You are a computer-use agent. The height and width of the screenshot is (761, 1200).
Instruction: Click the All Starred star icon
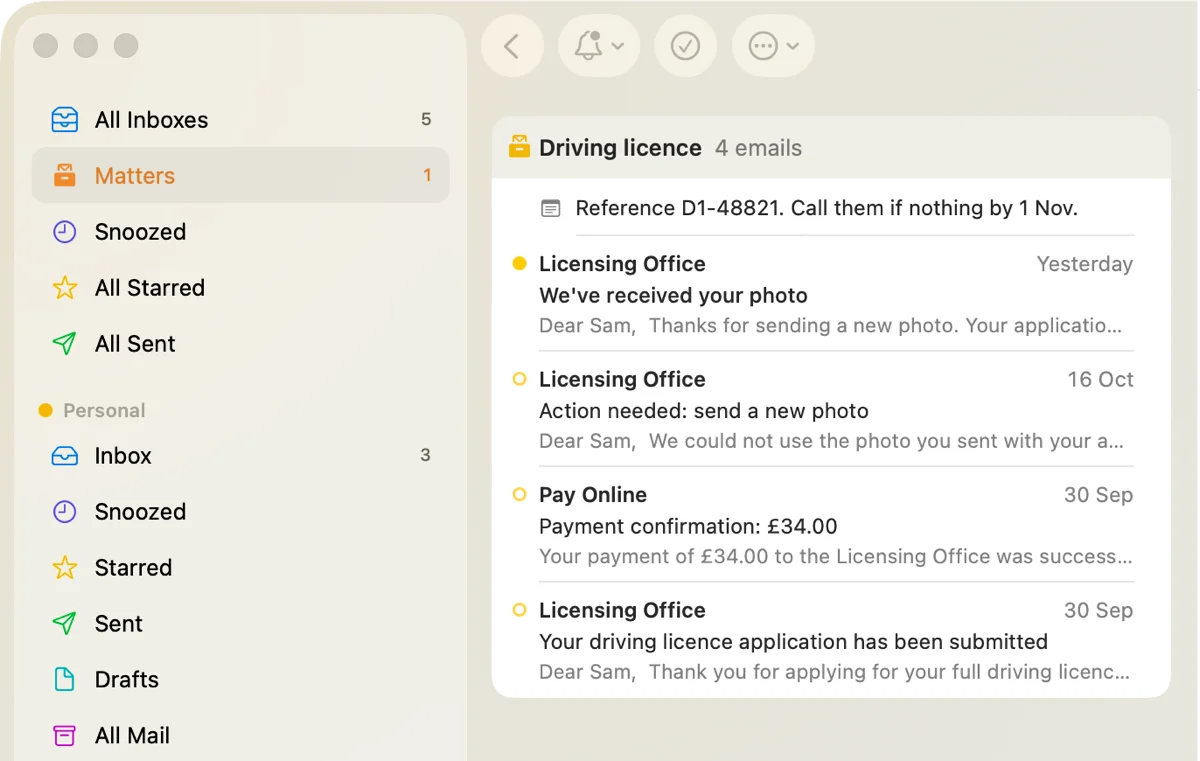(64, 288)
